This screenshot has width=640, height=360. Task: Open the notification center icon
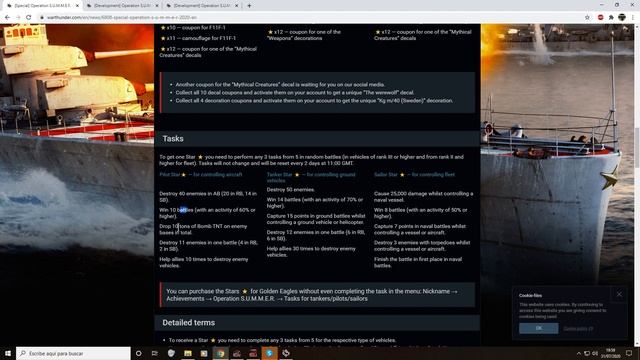(629, 353)
